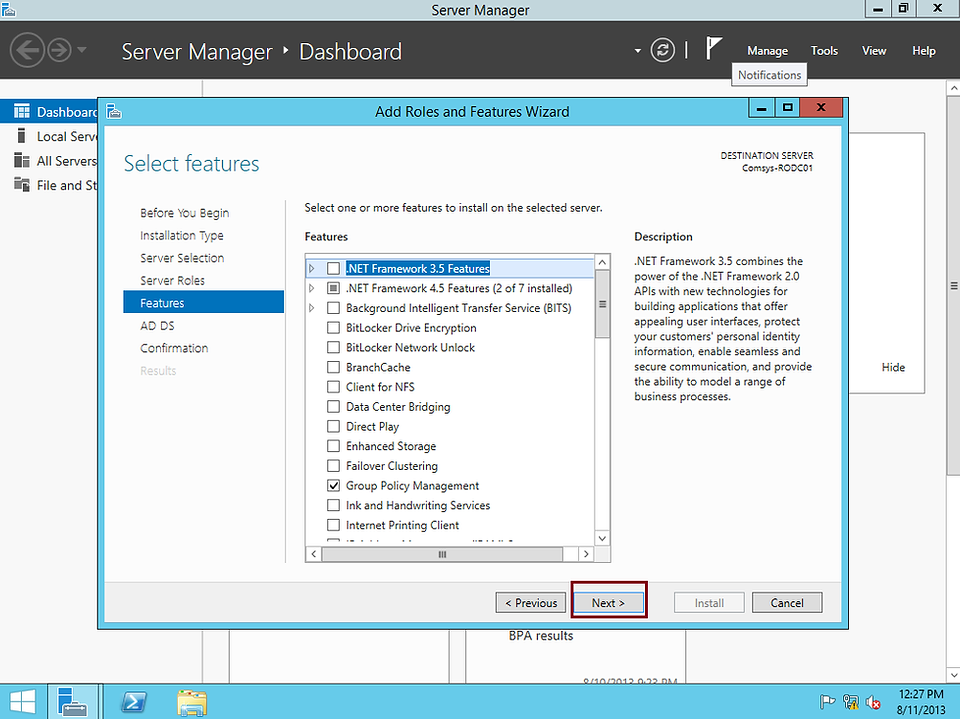The width and height of the screenshot is (960, 719).
Task: Toggle .NET Framework 4.5 Features checkbox
Action: pyautogui.click(x=333, y=288)
